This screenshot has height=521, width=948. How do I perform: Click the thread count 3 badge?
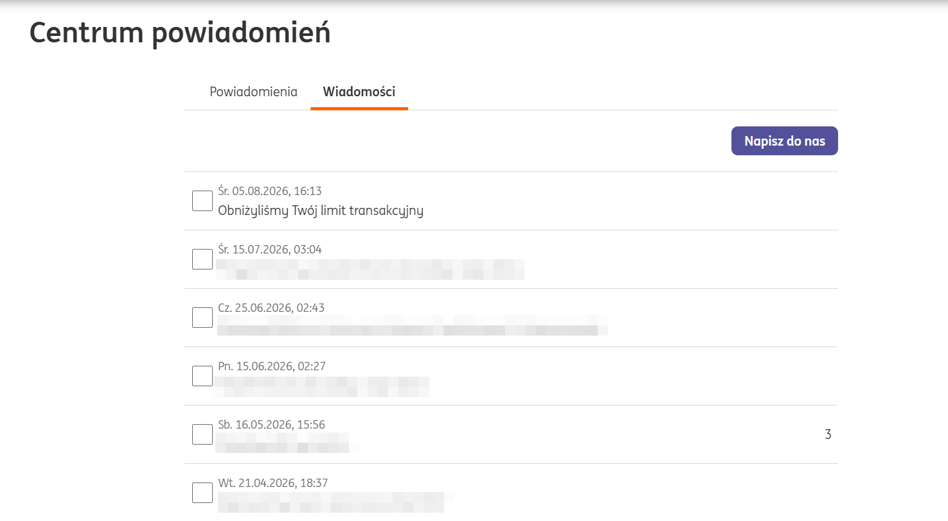click(x=828, y=435)
